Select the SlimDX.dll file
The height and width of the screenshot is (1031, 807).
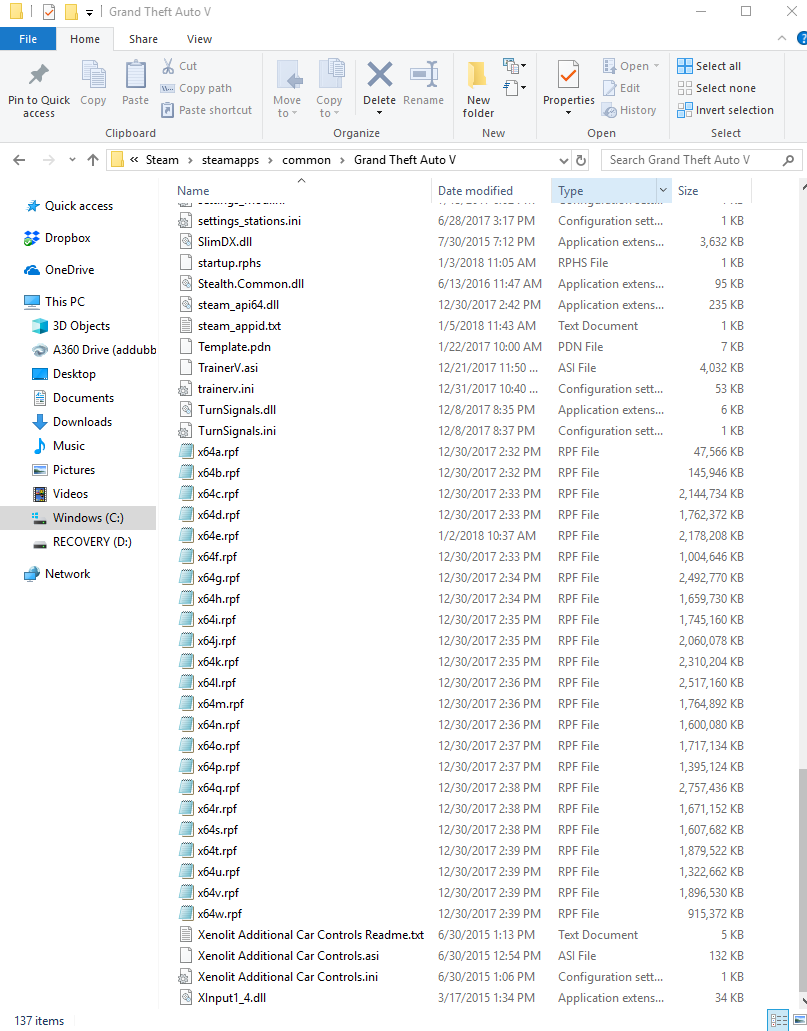tap(225, 242)
